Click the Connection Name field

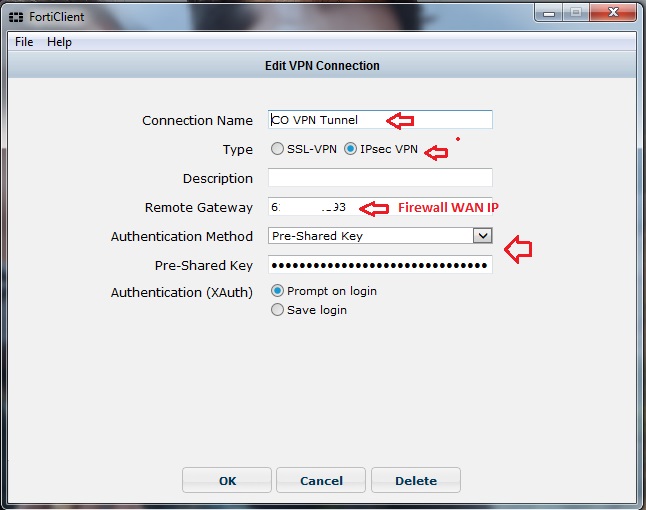click(380, 119)
